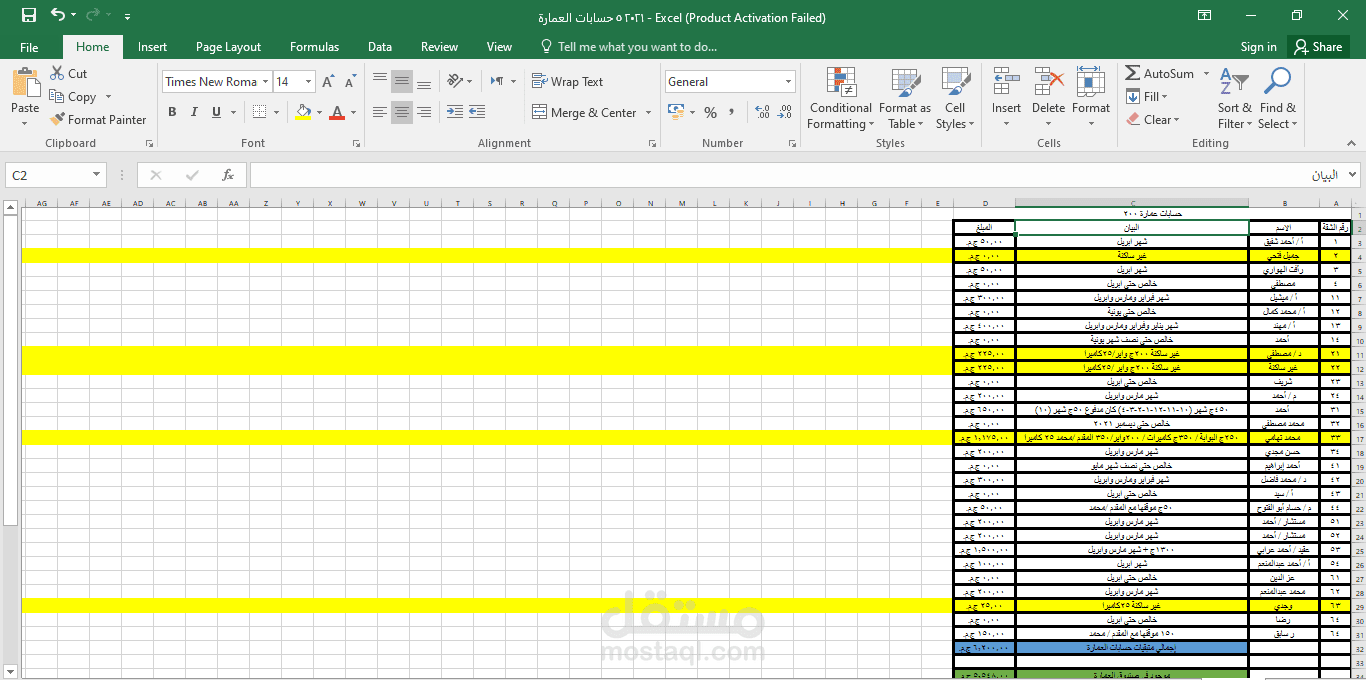This screenshot has width=1366, height=680.
Task: Toggle Underline formatting
Action: coord(216,113)
